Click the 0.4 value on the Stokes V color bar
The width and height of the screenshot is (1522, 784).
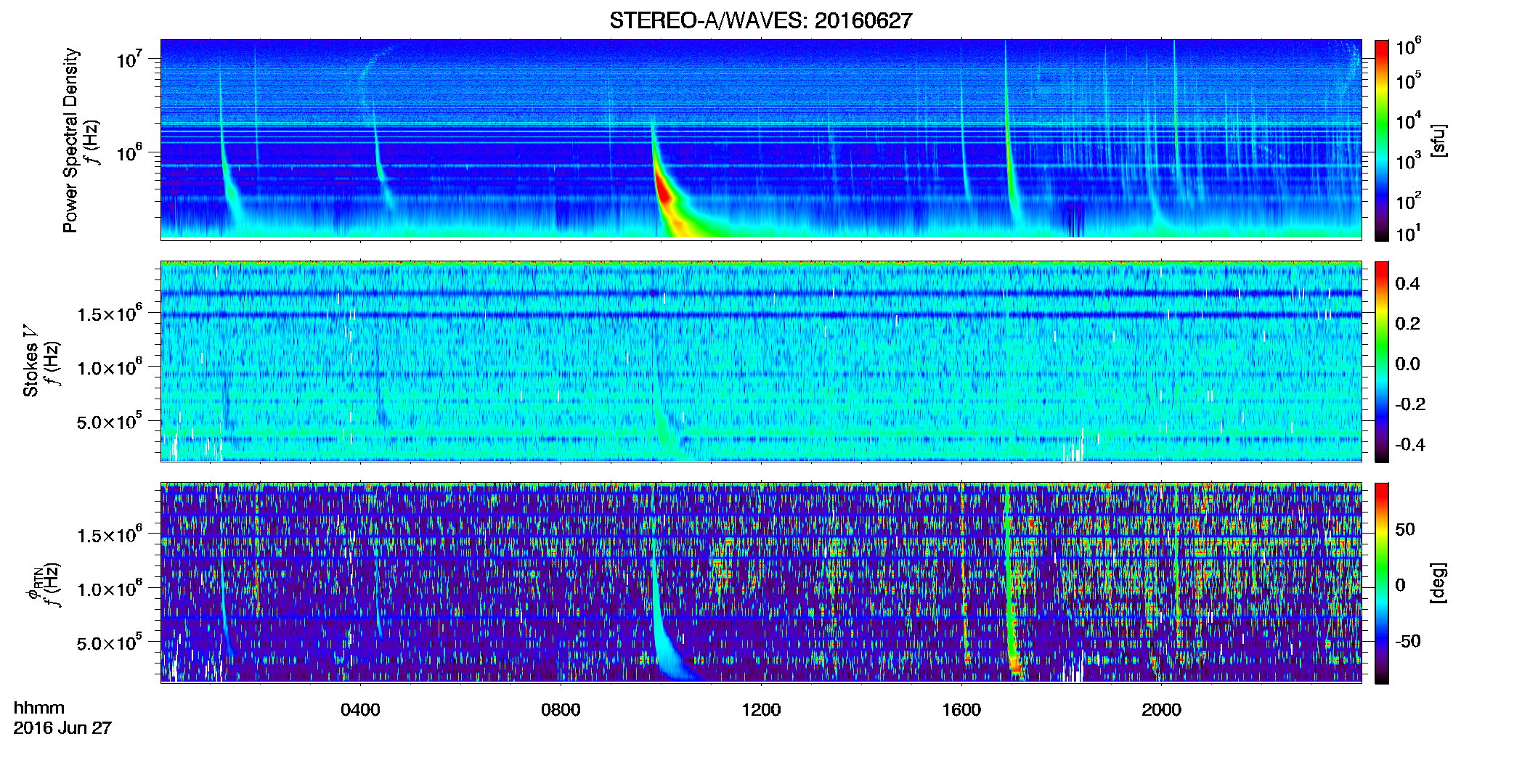(x=1407, y=284)
